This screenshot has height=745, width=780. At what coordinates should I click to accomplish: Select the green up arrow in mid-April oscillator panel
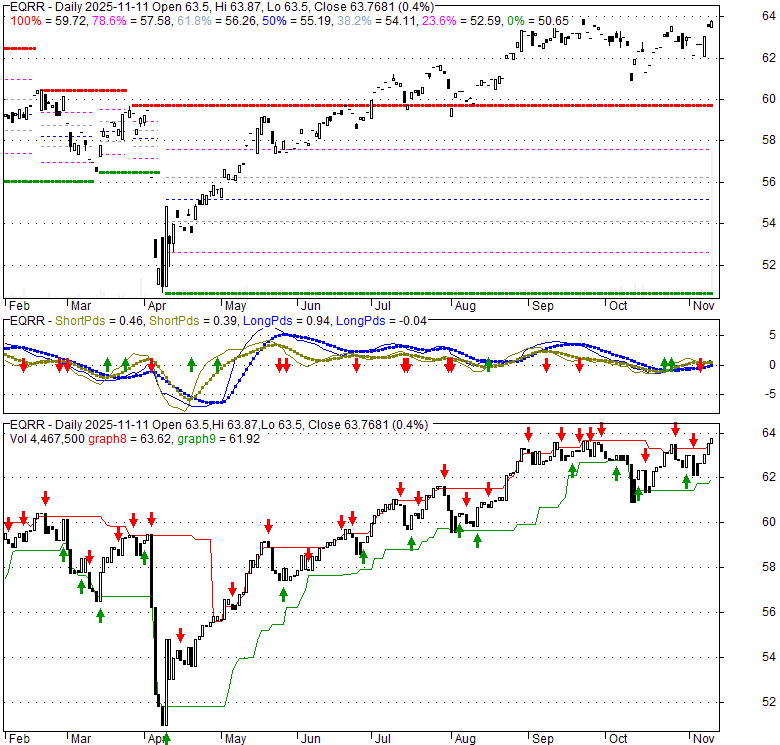pyautogui.click(x=191, y=363)
